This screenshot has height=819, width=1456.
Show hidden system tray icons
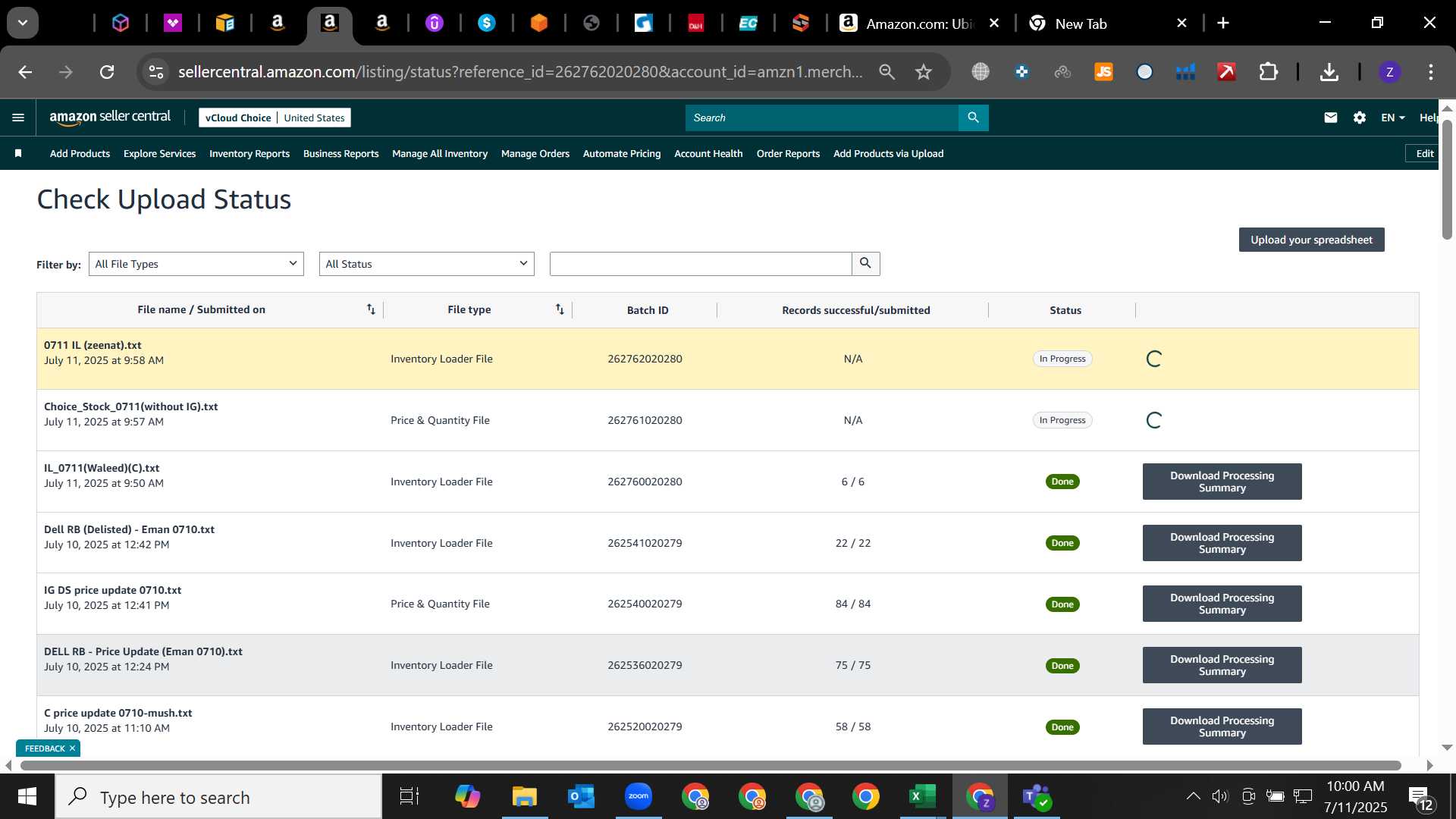(x=1192, y=796)
